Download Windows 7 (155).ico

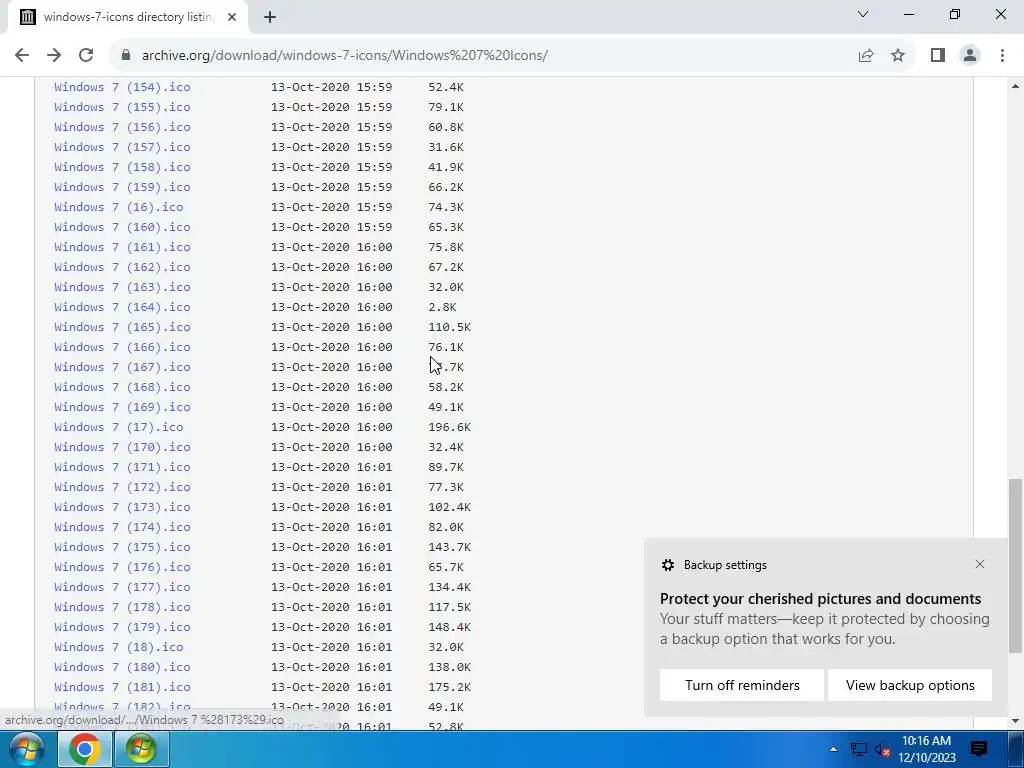coord(122,107)
